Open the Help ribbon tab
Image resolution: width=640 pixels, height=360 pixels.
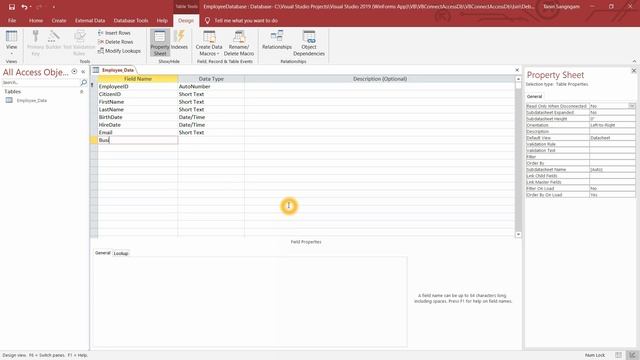pyautogui.click(x=162, y=20)
